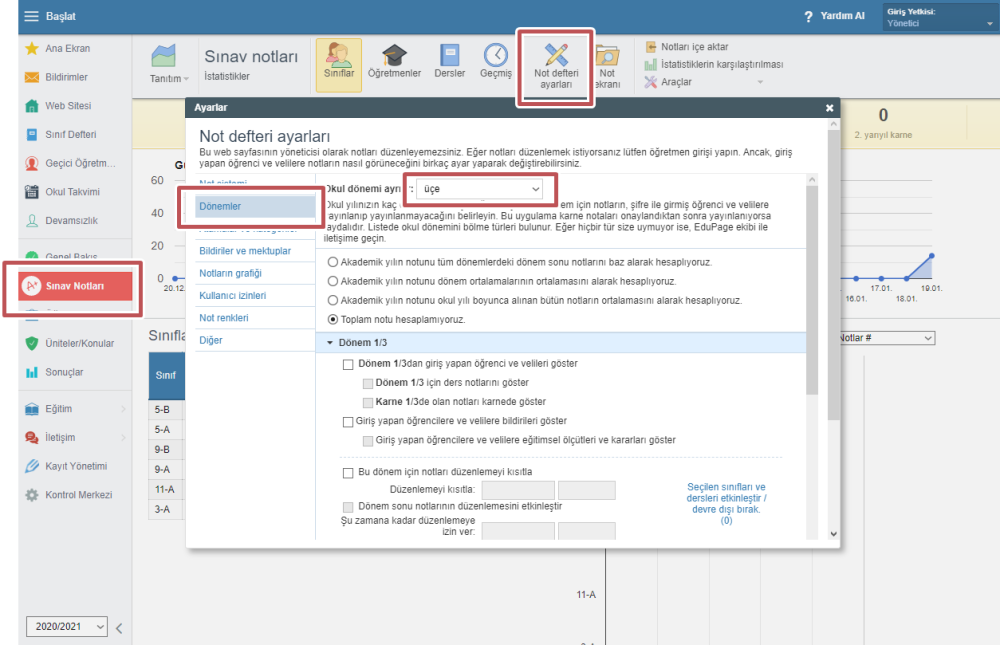Open the 'üçe' school term dropdown

[480, 189]
